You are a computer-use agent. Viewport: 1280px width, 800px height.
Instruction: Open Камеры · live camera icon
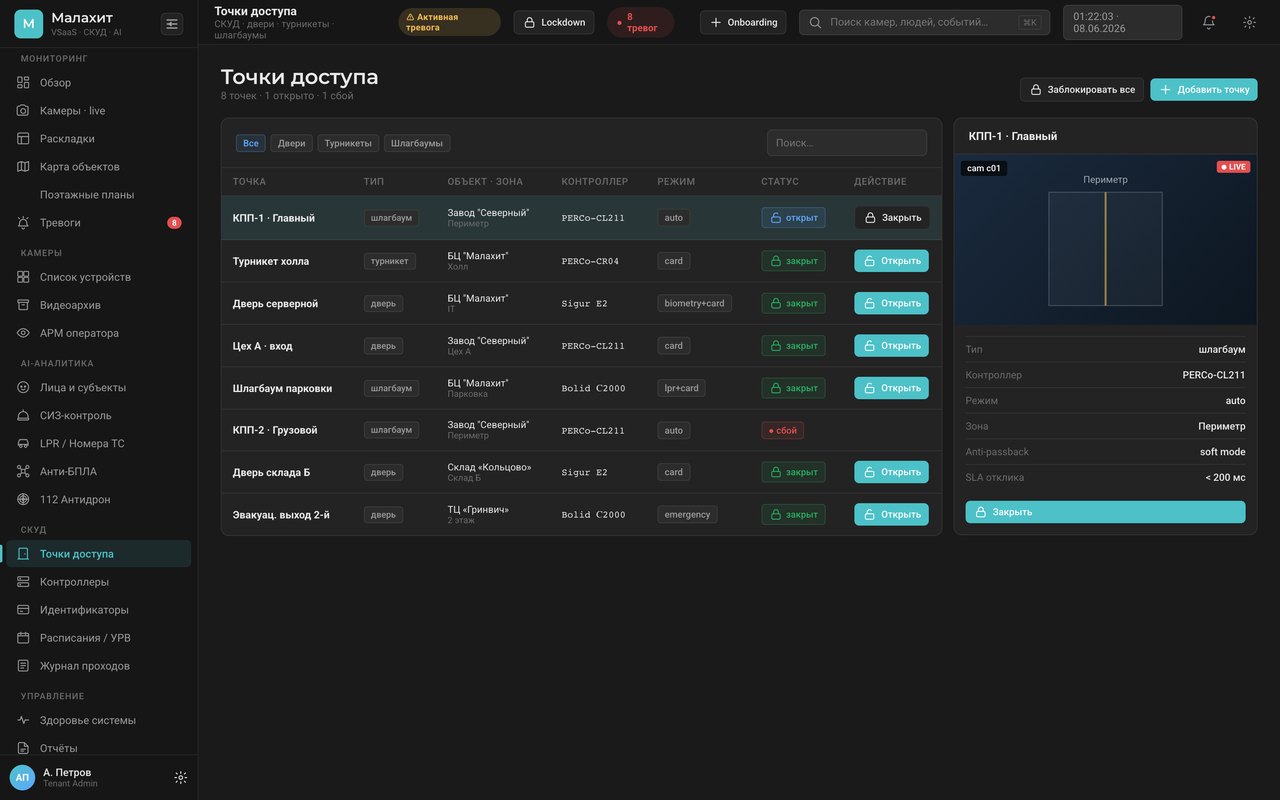coord(23,111)
